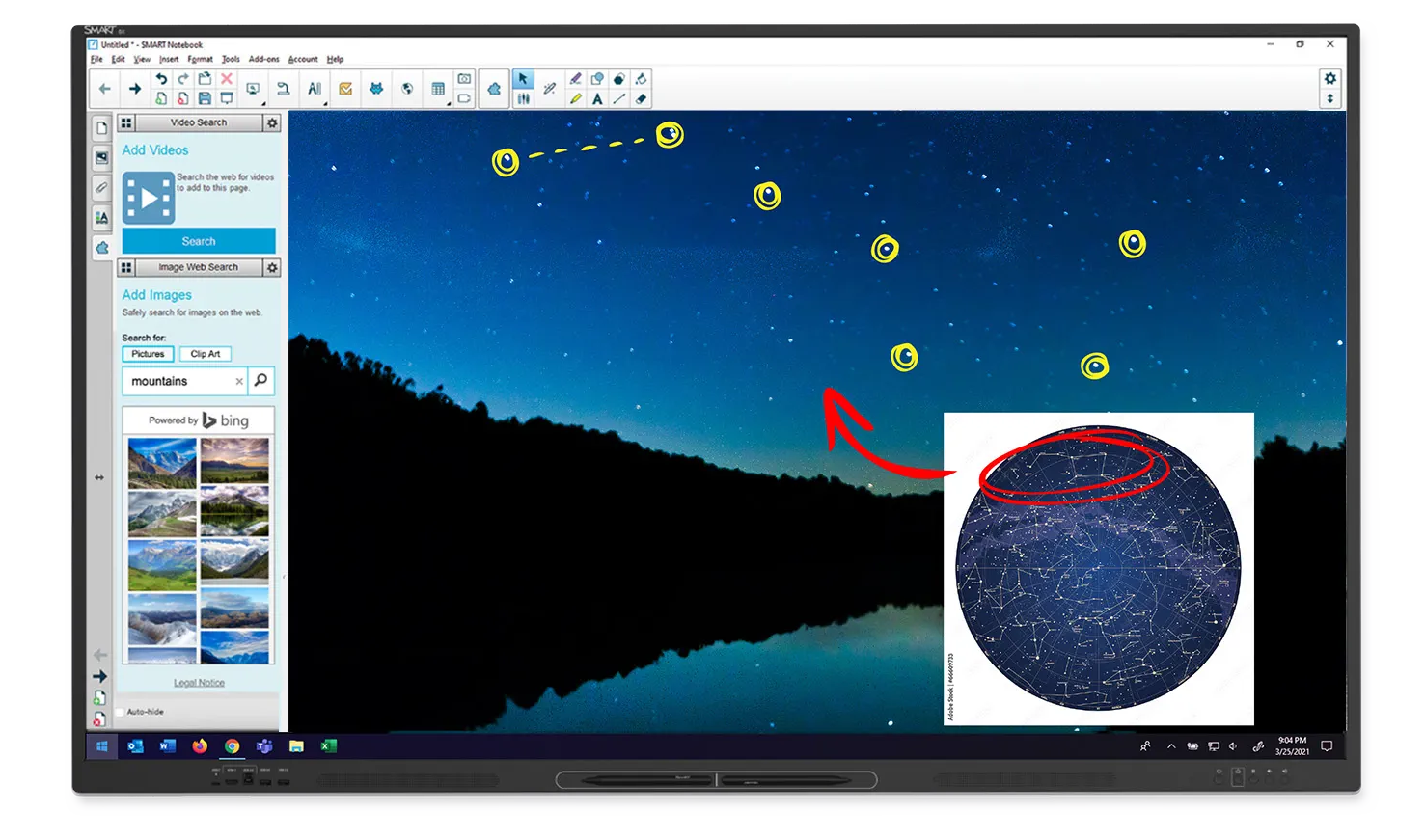Open the Add-ons menu
The width and height of the screenshot is (1425, 840).
[262, 59]
